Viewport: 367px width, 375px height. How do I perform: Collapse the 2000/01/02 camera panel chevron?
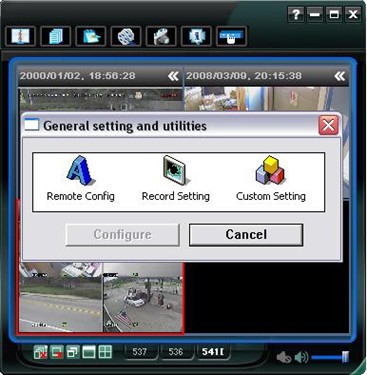tap(173, 76)
